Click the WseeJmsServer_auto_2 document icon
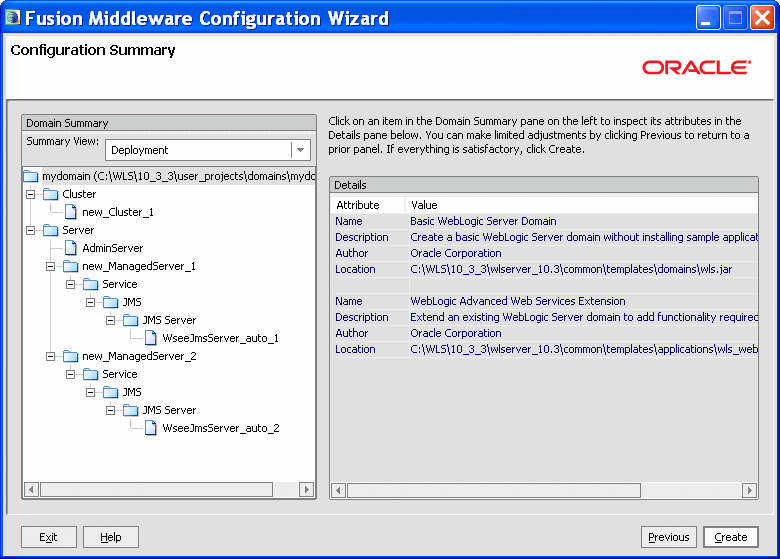The image size is (780, 559). tap(151, 428)
